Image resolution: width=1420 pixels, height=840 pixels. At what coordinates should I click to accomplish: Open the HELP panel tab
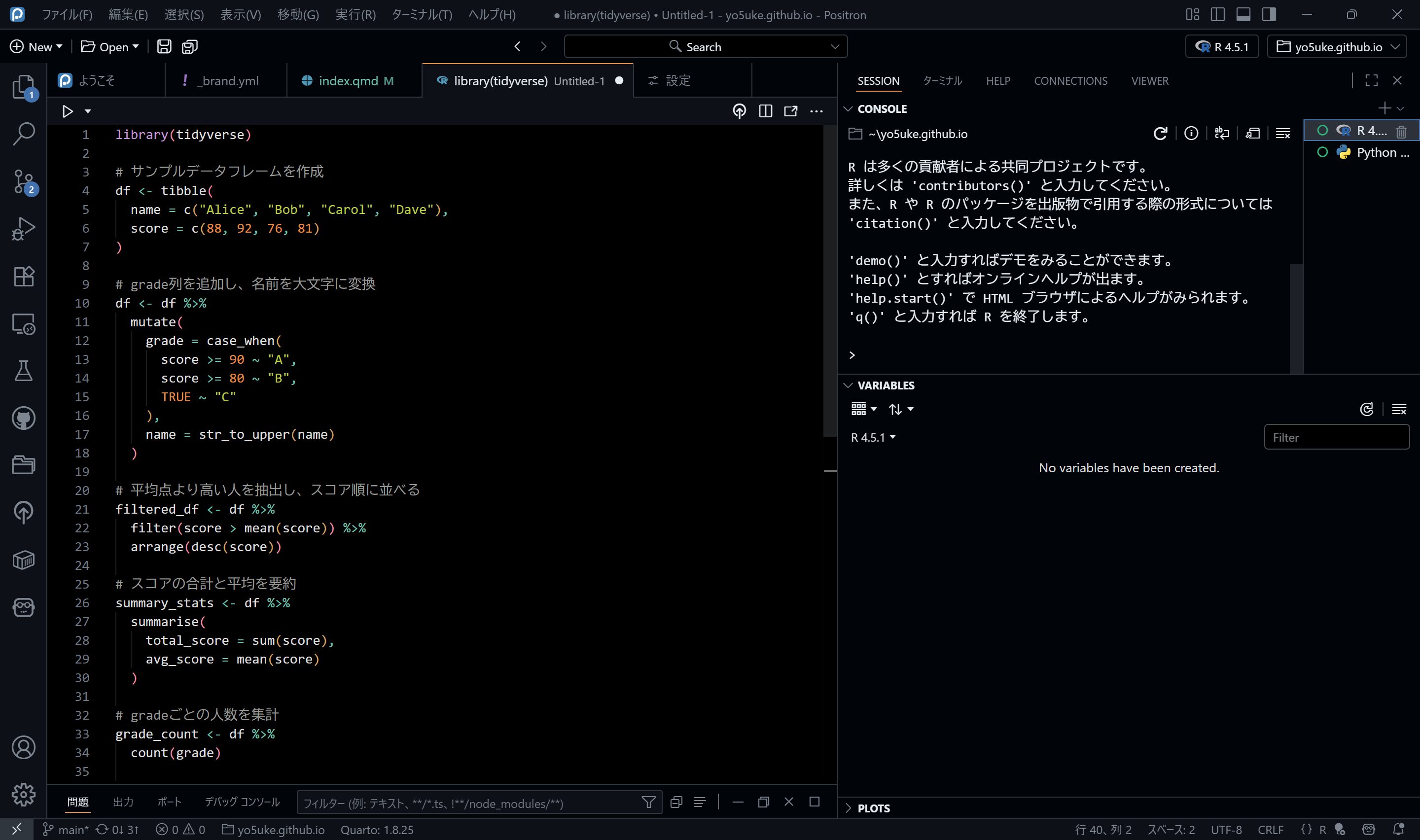tap(998, 81)
